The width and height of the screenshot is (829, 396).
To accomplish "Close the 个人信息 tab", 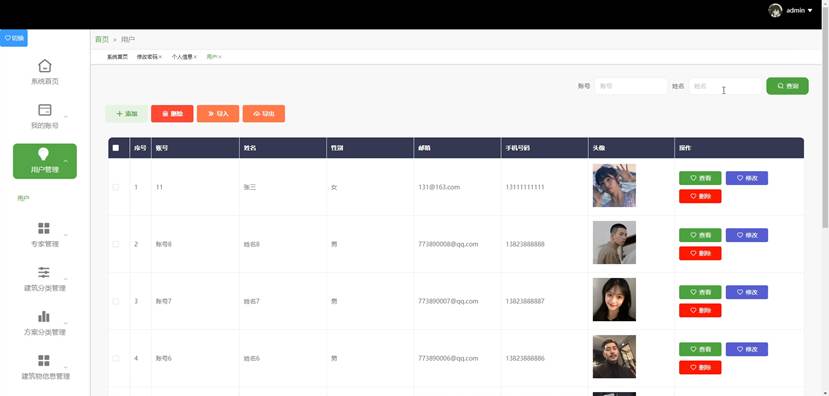I will 195,57.
